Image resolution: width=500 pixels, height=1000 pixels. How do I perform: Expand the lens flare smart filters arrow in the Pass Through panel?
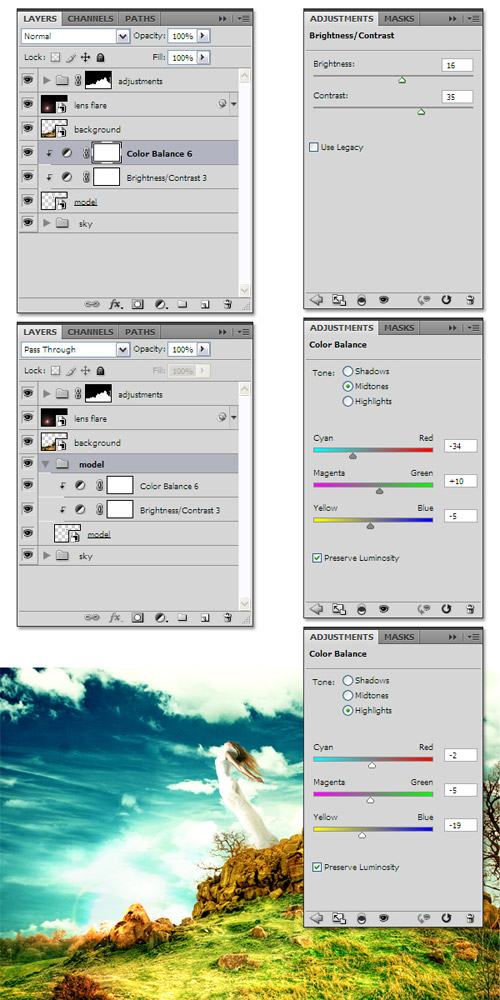pyautogui.click(x=233, y=418)
